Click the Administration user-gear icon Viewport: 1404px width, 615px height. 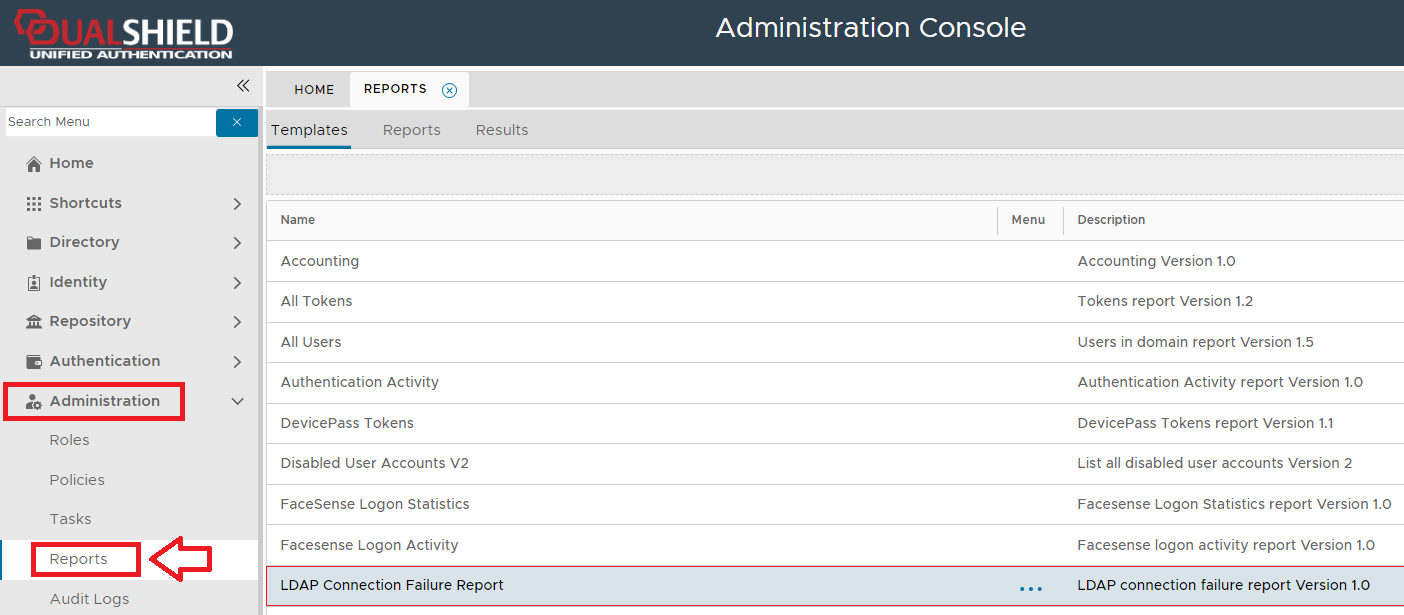tap(34, 402)
